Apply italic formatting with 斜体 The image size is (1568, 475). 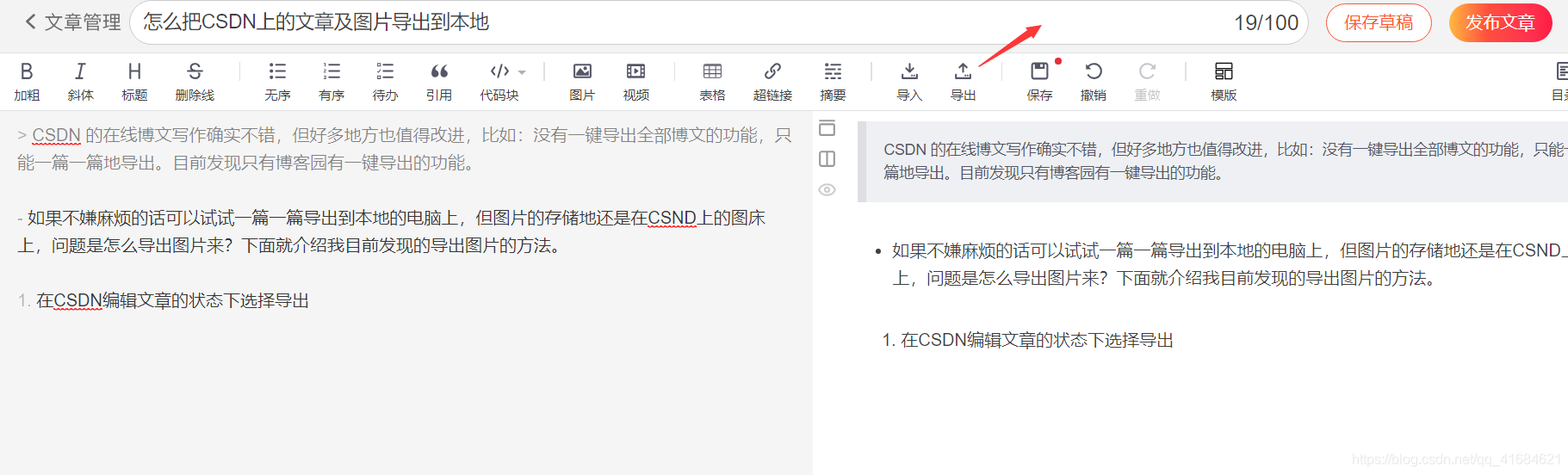[x=80, y=82]
